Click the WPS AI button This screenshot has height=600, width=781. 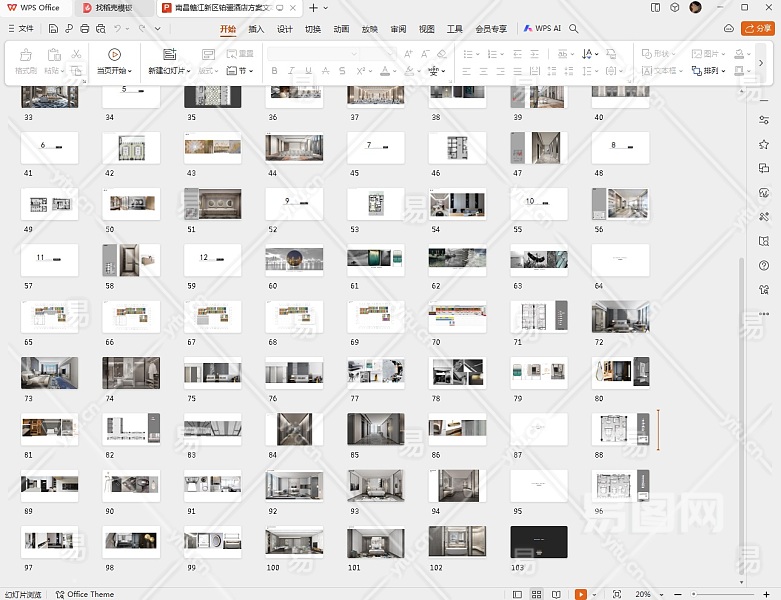coord(542,29)
